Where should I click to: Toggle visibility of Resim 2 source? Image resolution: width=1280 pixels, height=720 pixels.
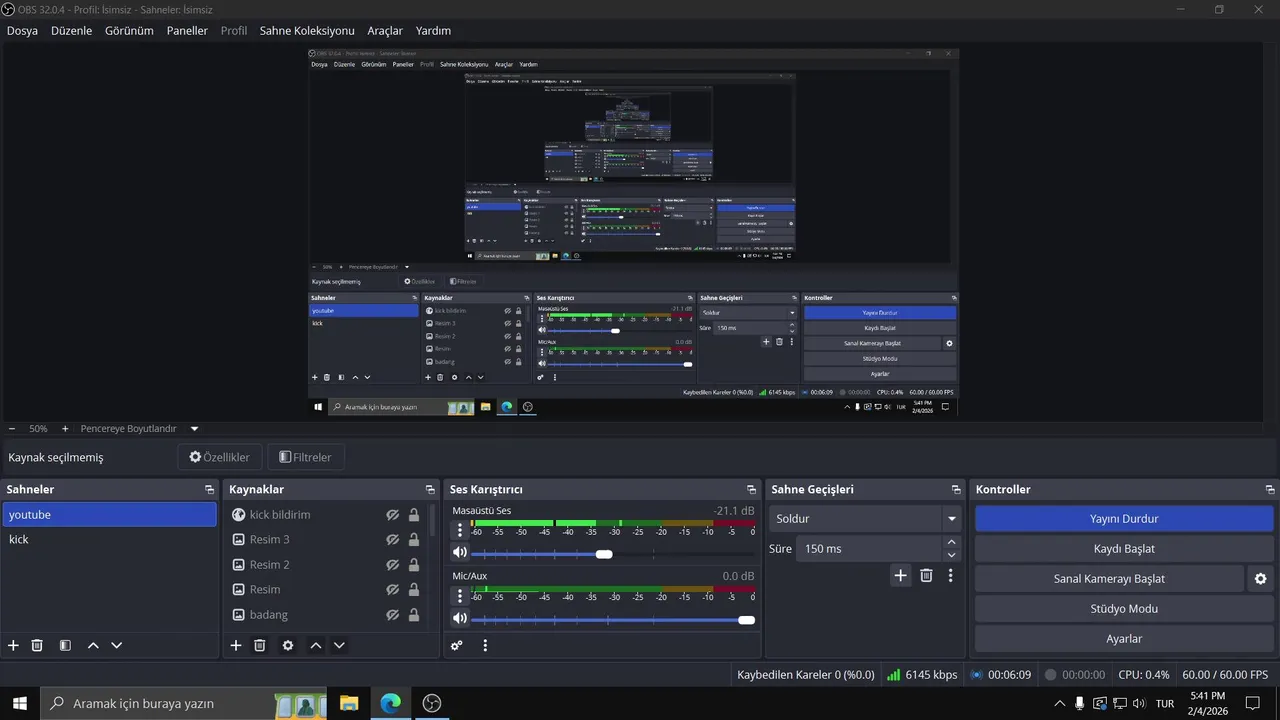393,565
